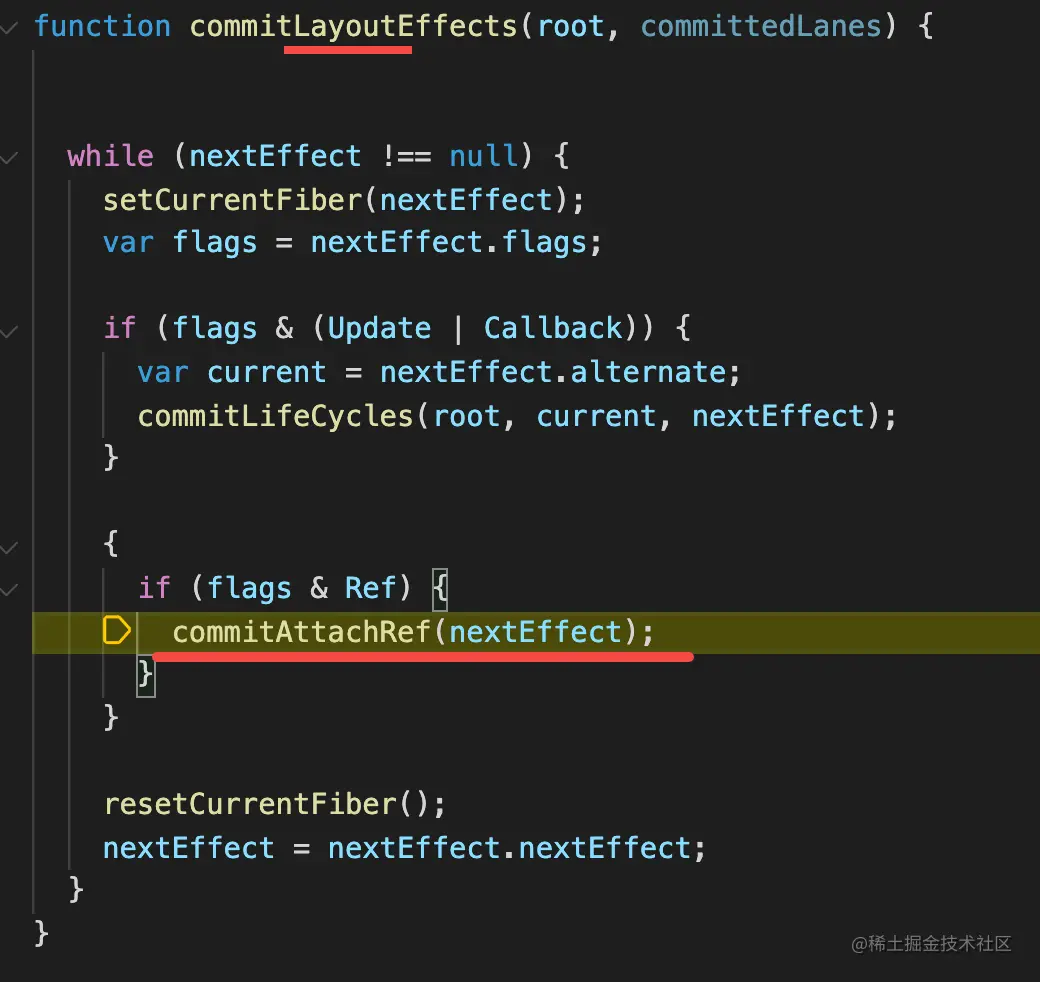Click the committedLanes parameter

[761, 27]
